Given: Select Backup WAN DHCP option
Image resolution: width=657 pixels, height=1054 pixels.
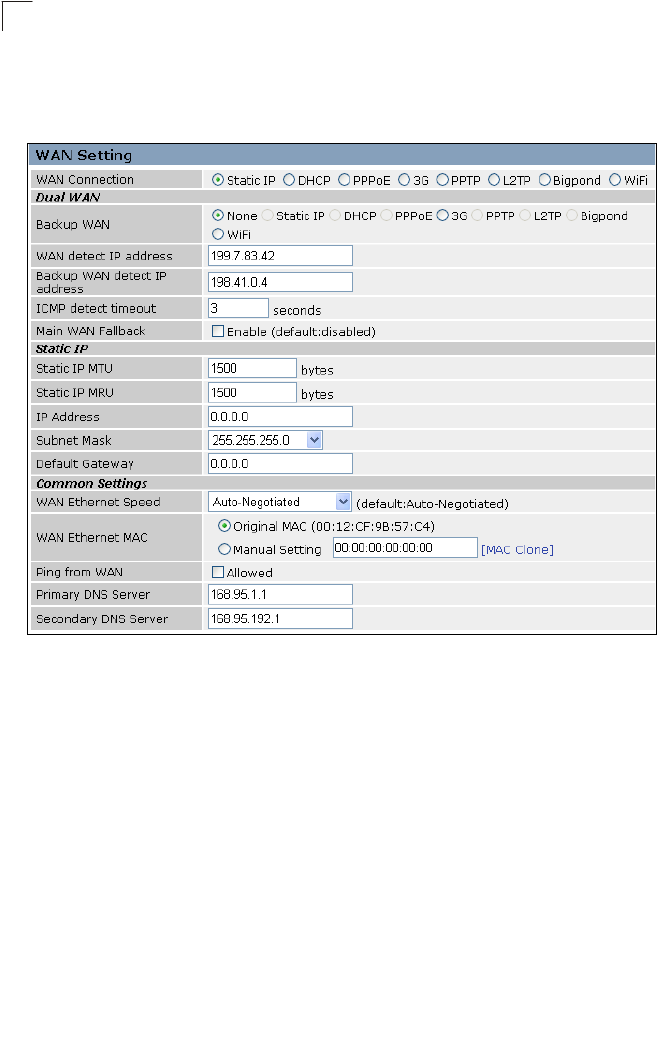Looking at the screenshot, I should (x=335, y=216).
